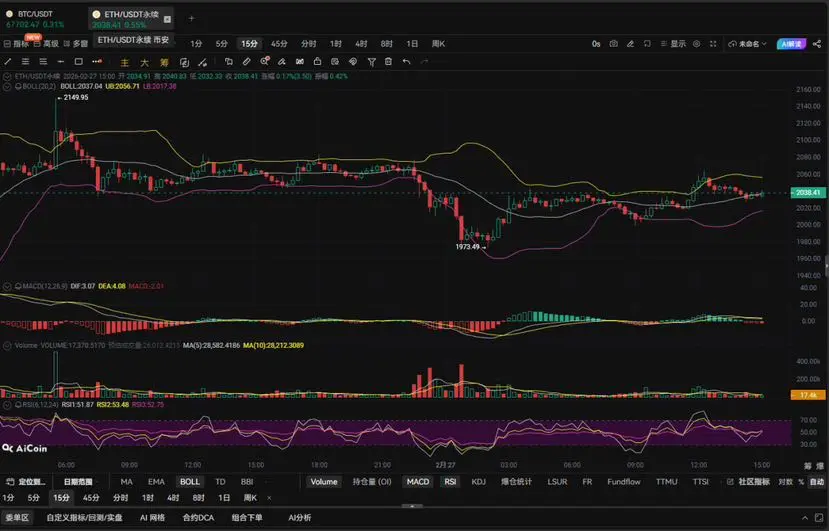Select the horizontal line drawing tool
Screen dimensions: 829x531
(61, 62)
